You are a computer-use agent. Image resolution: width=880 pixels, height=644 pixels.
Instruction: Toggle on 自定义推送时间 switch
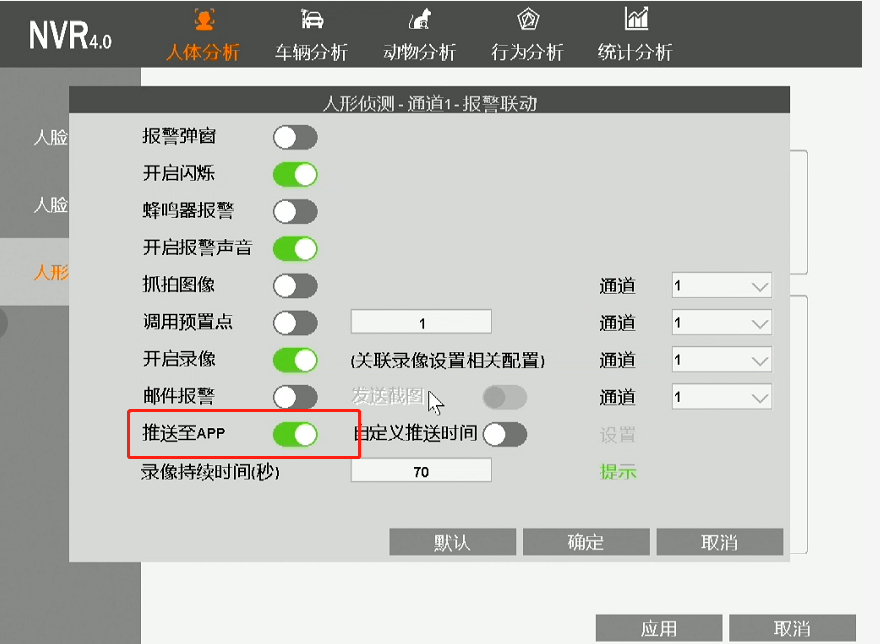pyautogui.click(x=504, y=434)
